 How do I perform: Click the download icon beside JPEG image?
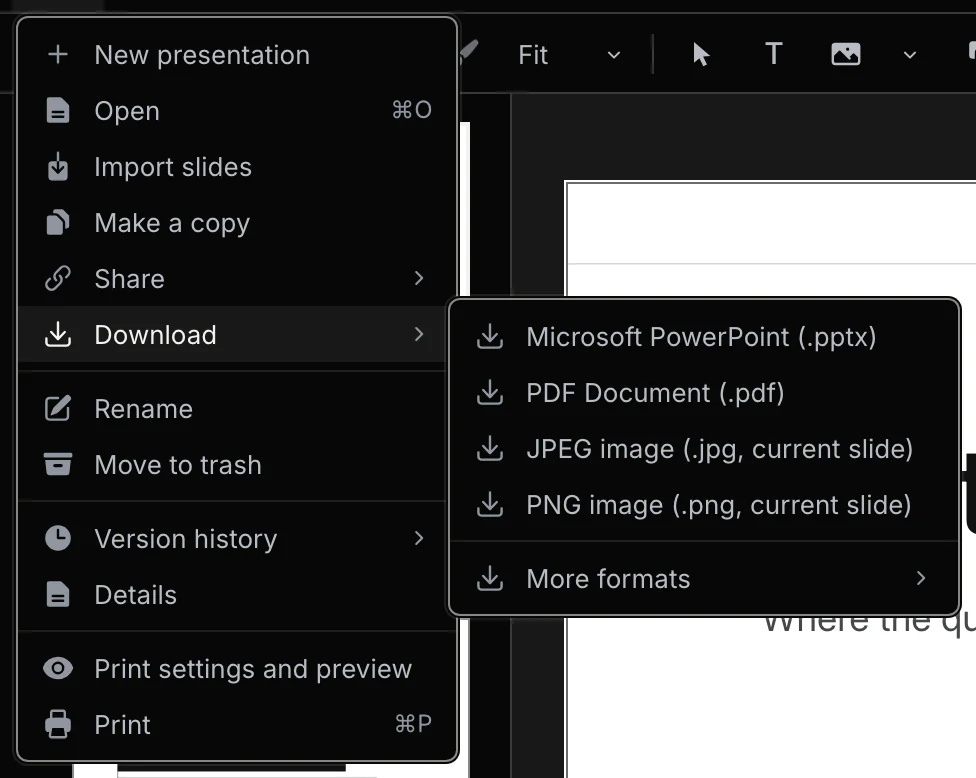pos(490,449)
